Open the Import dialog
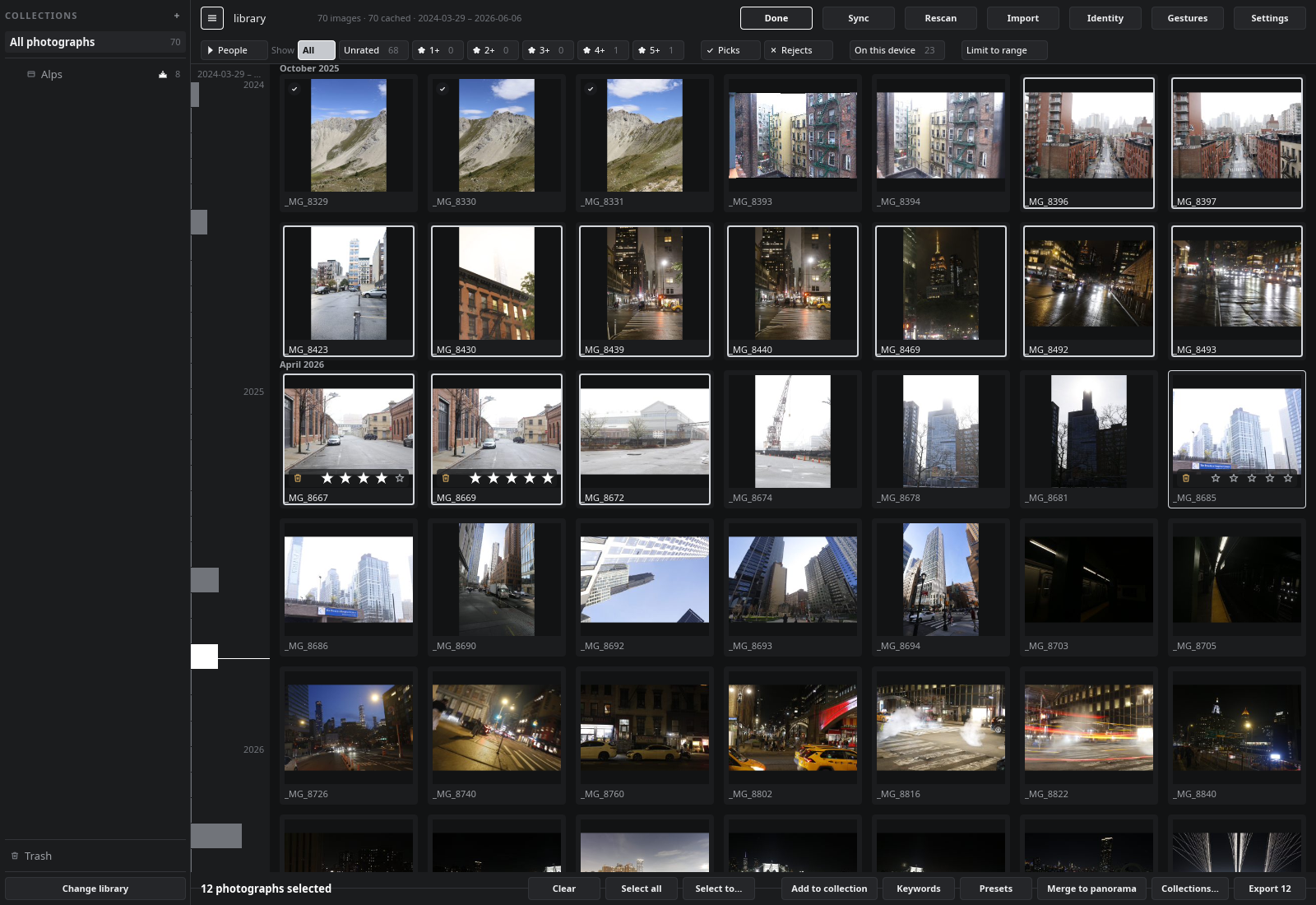 [1023, 18]
